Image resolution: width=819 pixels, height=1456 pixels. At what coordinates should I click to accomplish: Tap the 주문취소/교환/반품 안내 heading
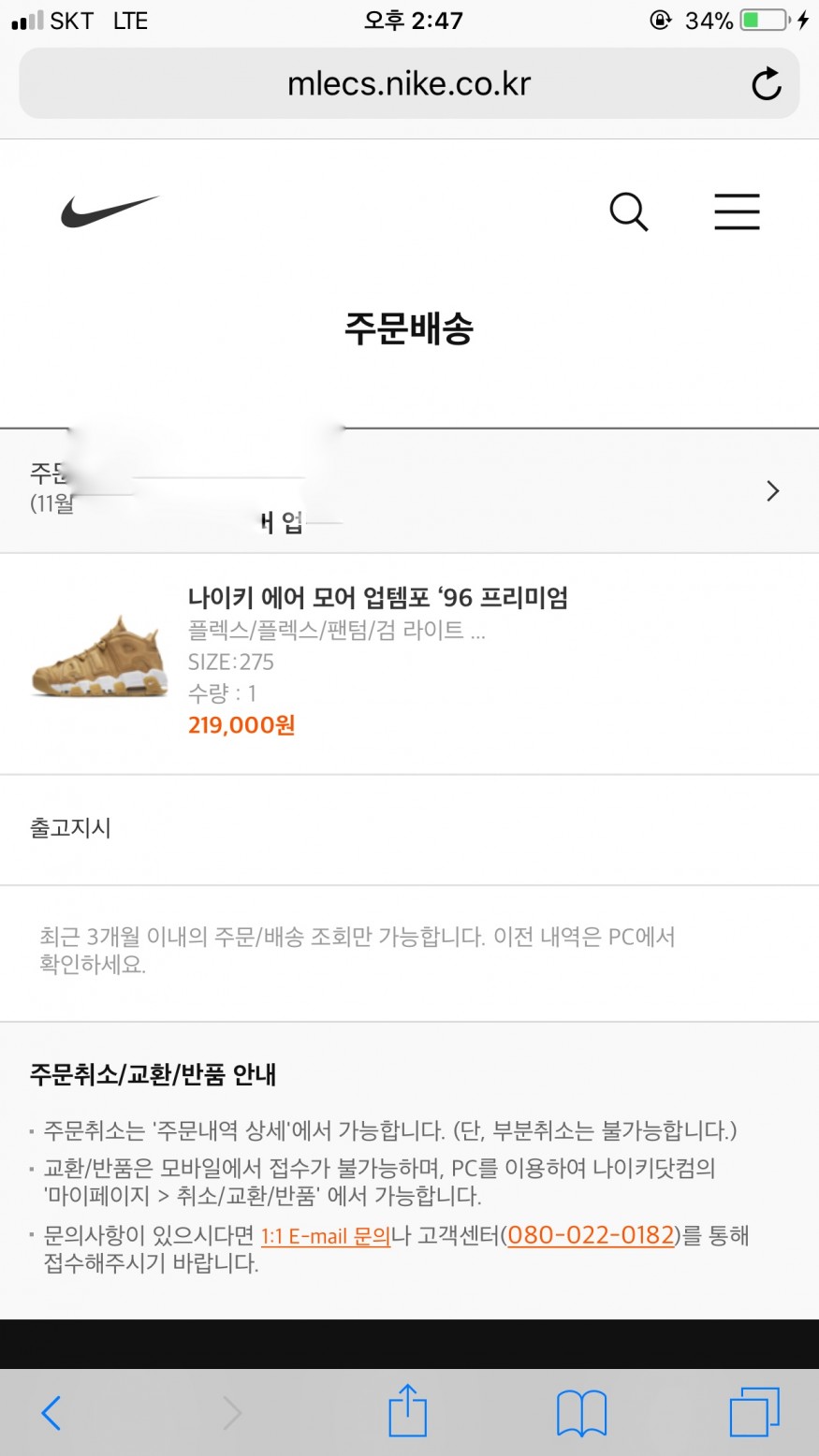153,1074
